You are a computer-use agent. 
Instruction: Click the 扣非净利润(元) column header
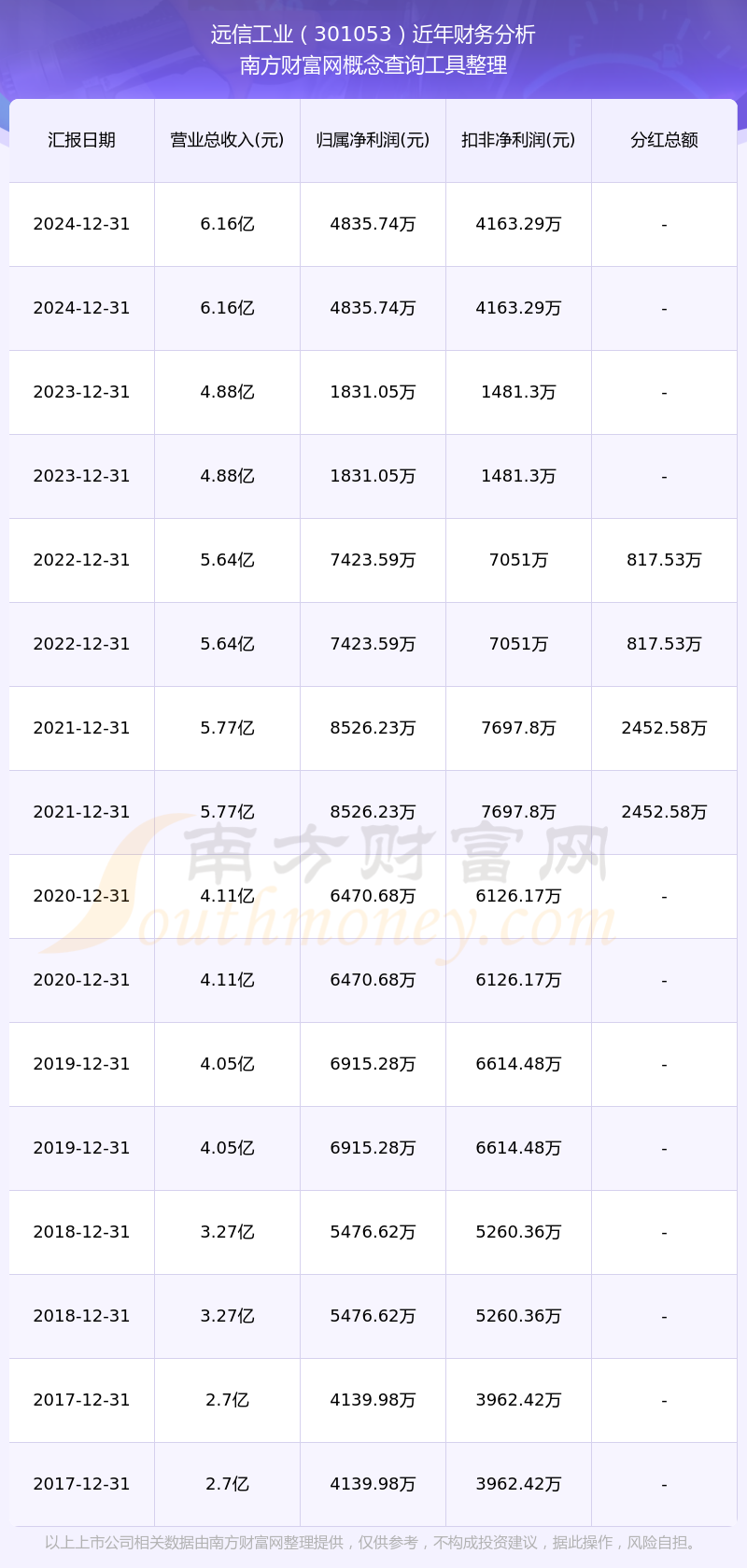518,140
